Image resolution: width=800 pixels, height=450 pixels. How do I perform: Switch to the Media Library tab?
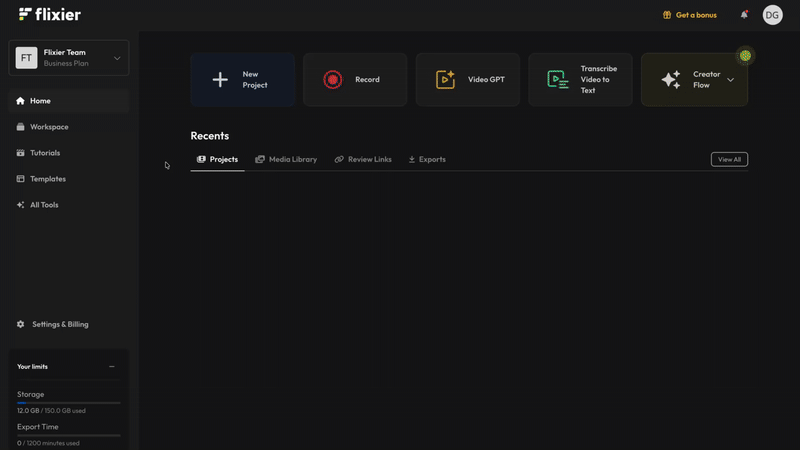286,159
